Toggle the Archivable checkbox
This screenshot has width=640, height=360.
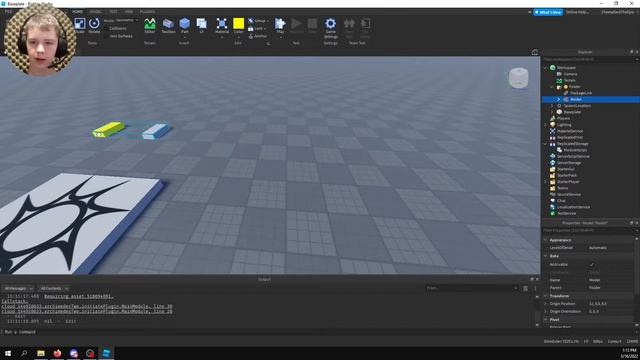(592, 264)
